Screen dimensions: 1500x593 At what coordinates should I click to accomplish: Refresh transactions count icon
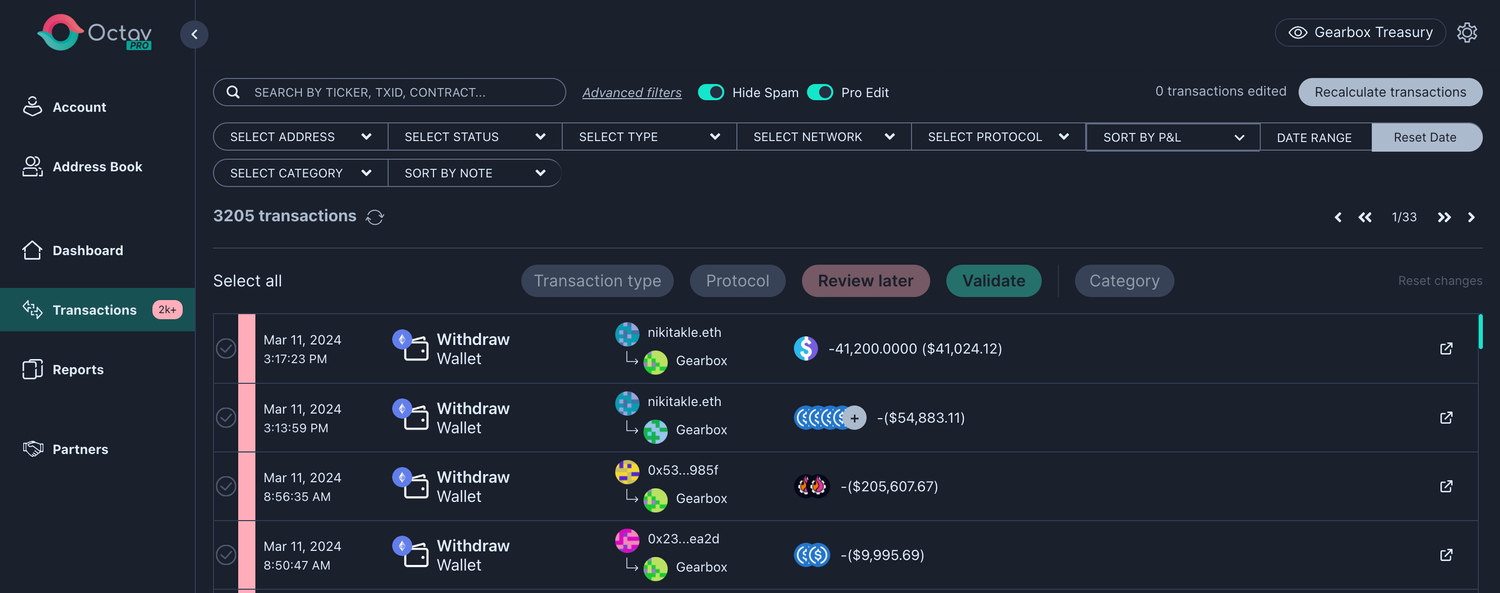click(375, 217)
